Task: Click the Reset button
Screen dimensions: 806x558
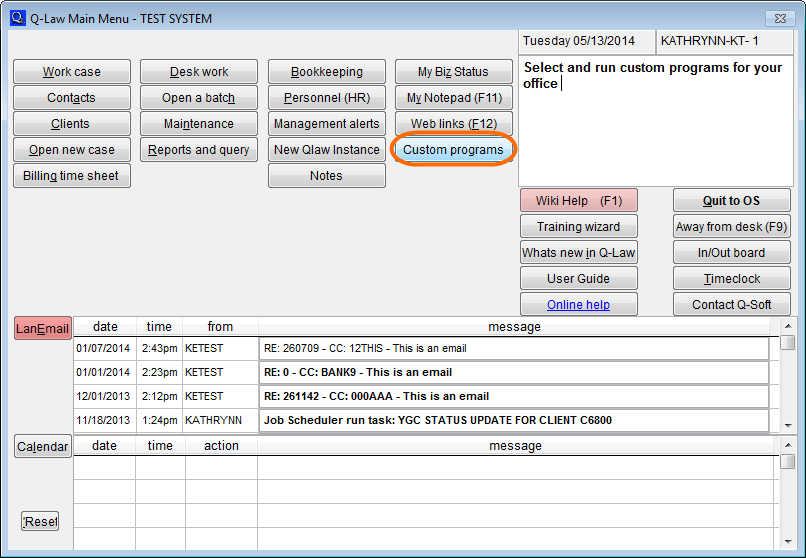Action: click(40, 522)
